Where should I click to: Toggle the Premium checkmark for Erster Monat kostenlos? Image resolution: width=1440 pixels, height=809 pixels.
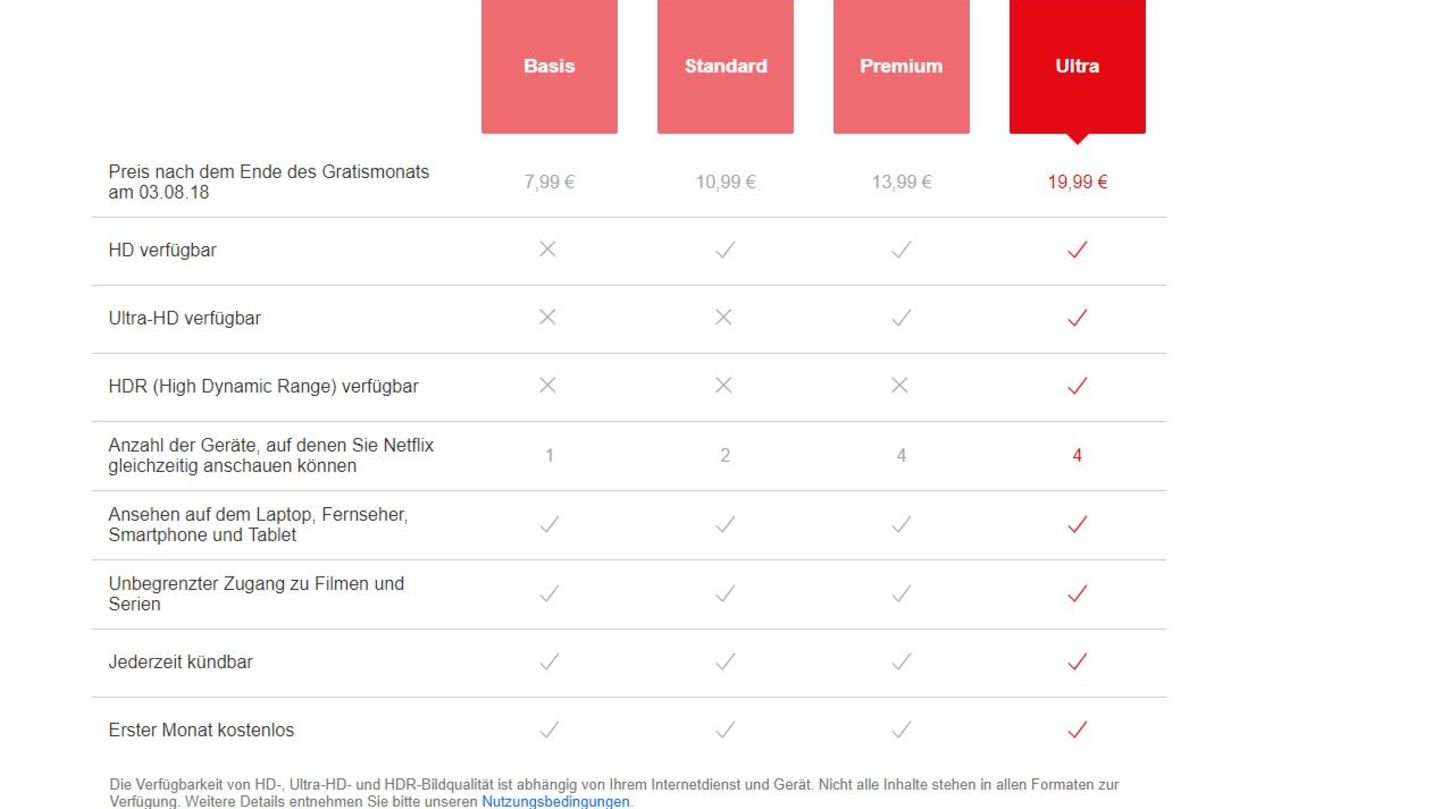[x=900, y=729]
